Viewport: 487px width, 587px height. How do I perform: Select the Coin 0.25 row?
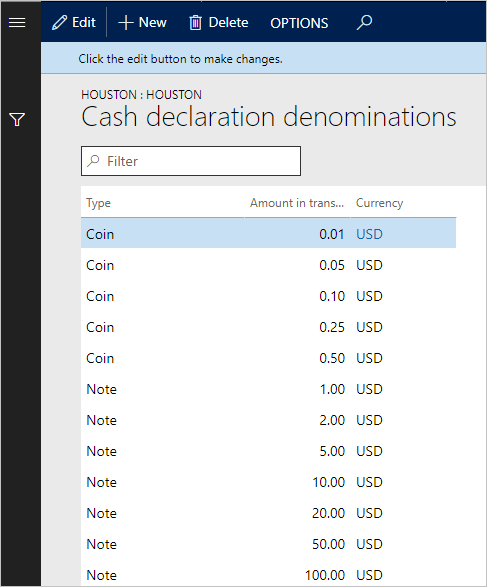coord(268,327)
